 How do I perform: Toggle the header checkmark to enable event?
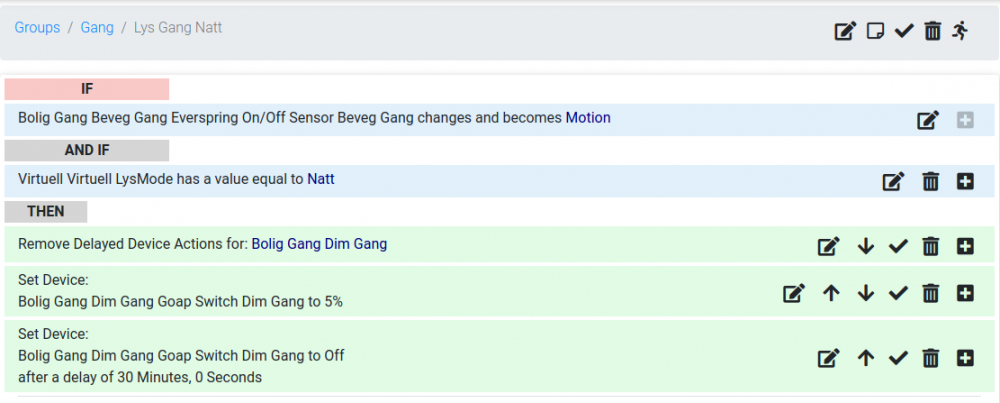coord(904,31)
